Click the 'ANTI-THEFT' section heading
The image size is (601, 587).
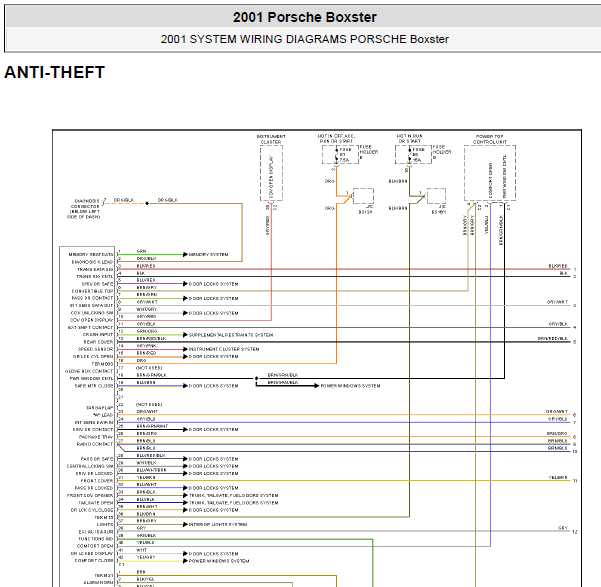(54, 72)
